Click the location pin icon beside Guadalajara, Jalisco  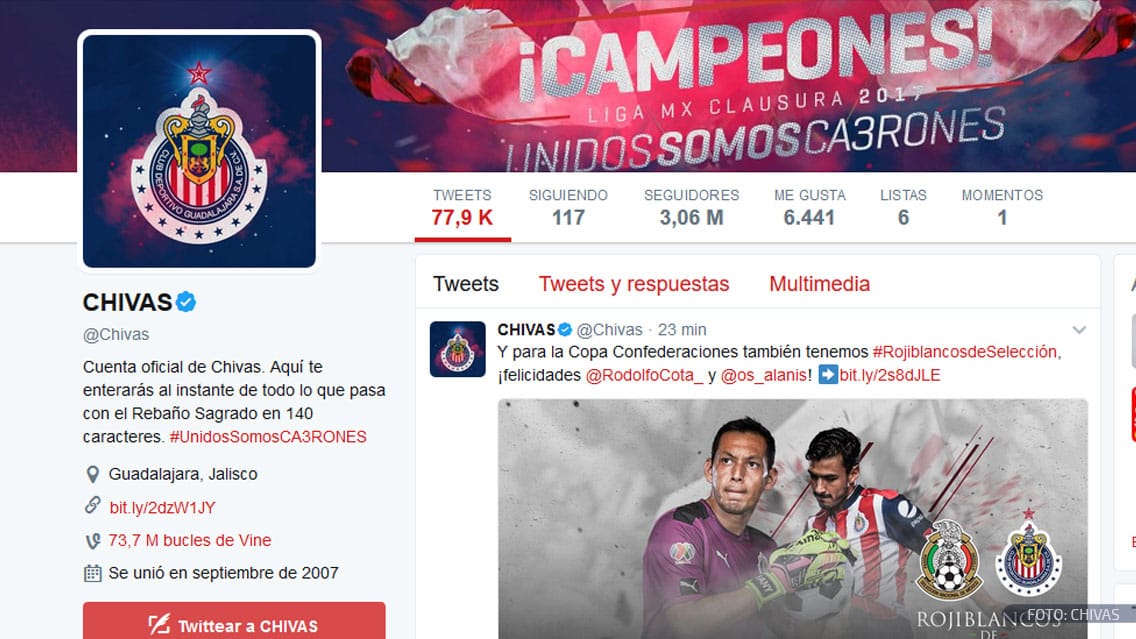(x=93, y=475)
